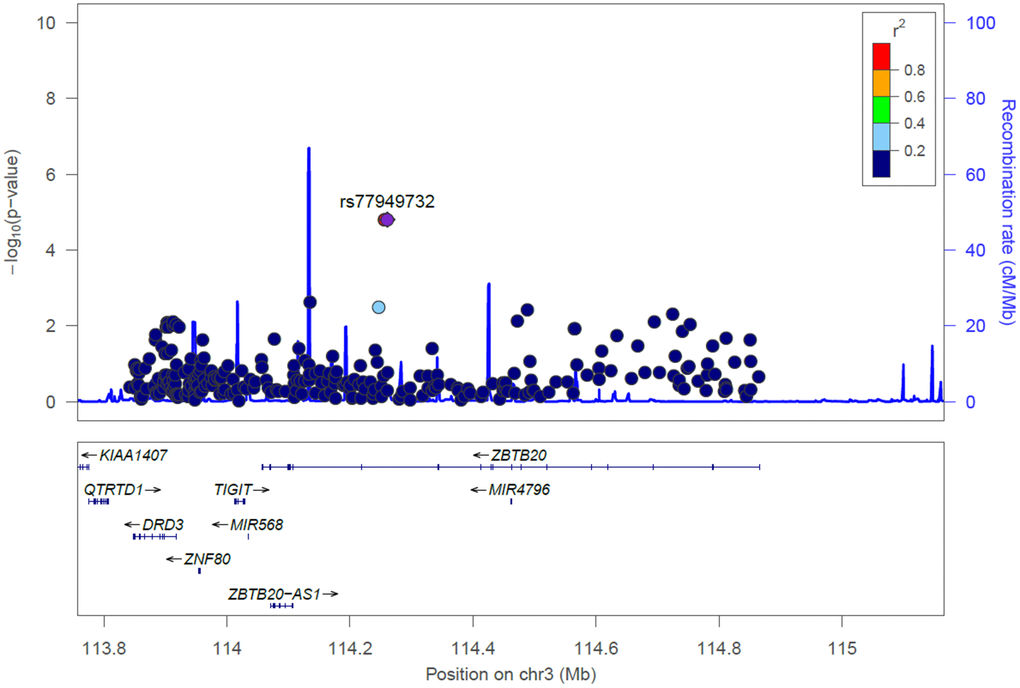Screen dimensions: 1020x688
Task: Click the purple lead SNP diamond marker
Action: click(x=386, y=220)
